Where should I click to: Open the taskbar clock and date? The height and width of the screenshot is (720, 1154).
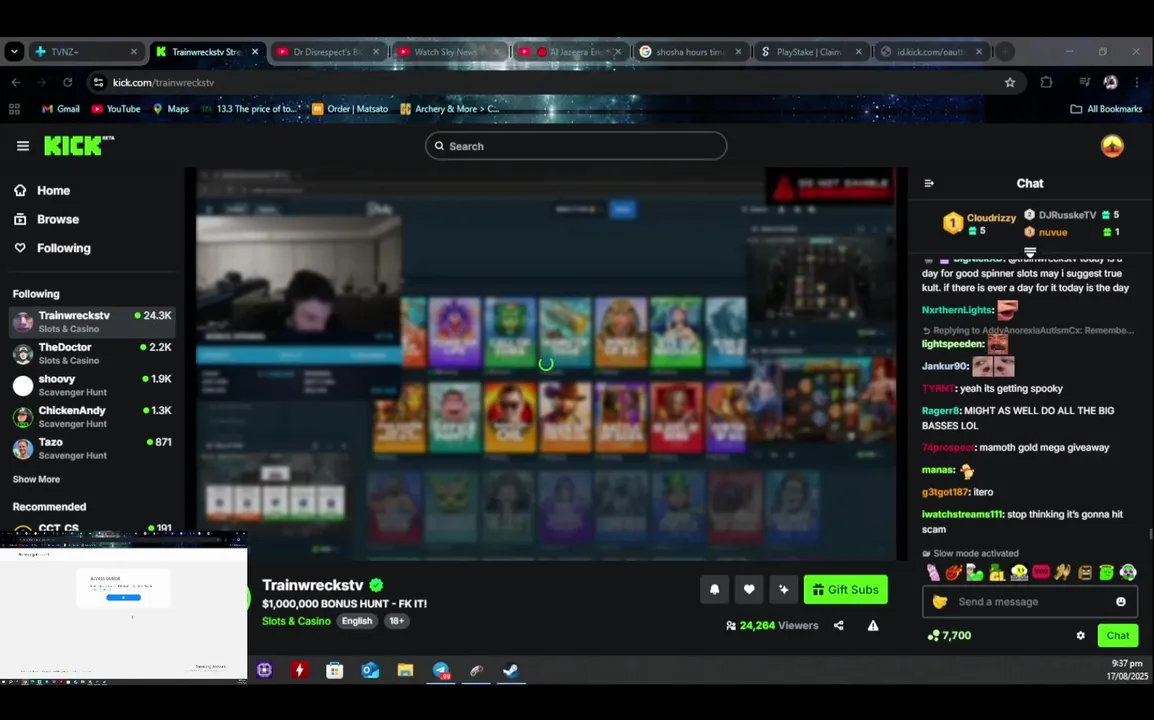pos(1126,670)
